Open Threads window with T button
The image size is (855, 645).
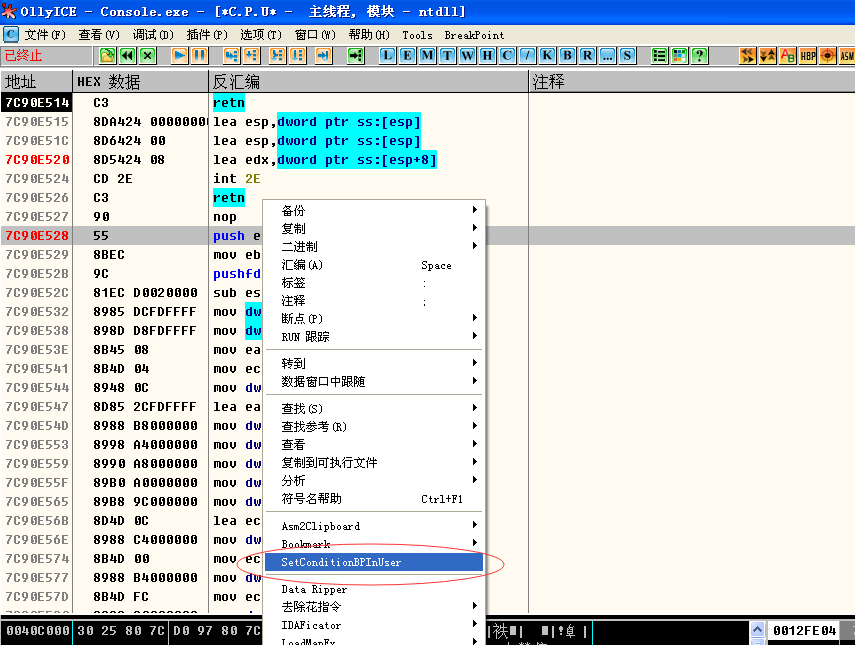coord(448,56)
